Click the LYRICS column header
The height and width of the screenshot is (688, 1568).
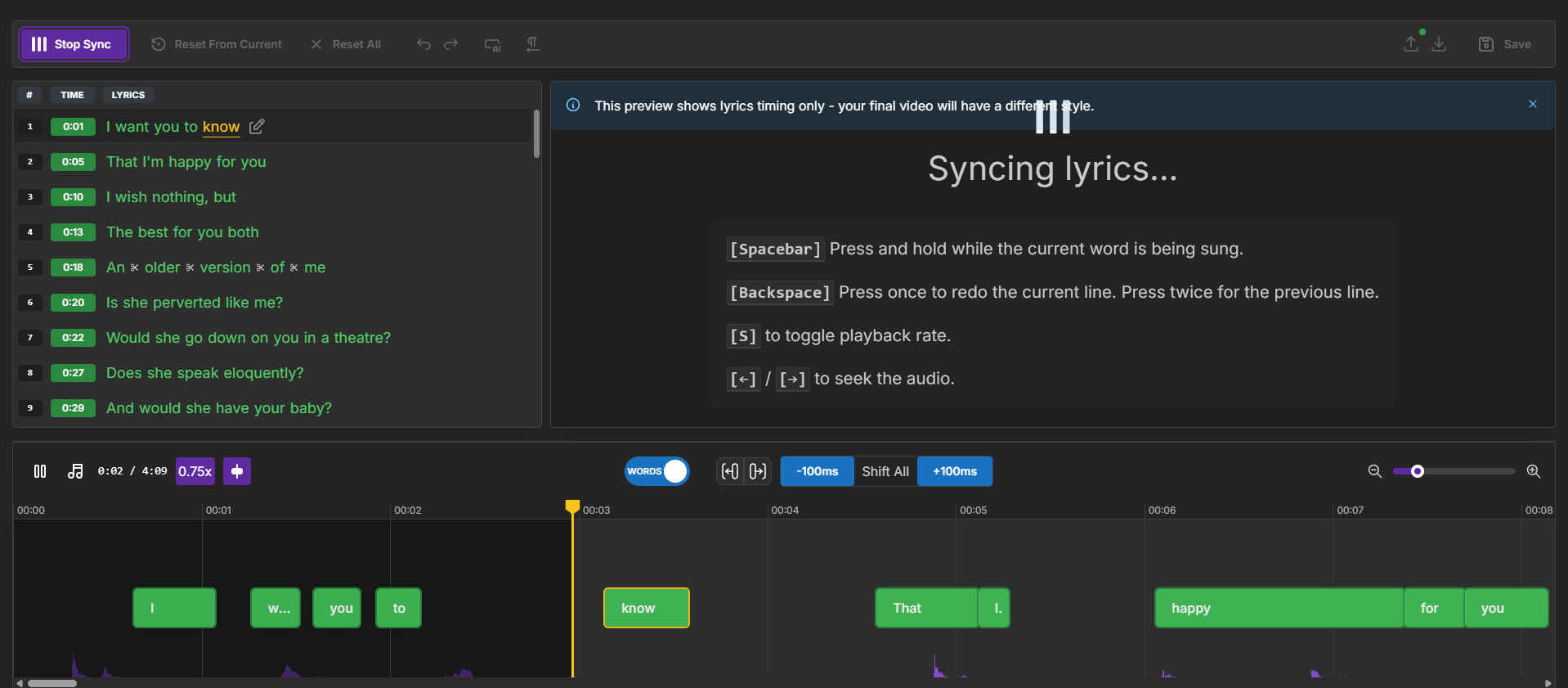[128, 95]
